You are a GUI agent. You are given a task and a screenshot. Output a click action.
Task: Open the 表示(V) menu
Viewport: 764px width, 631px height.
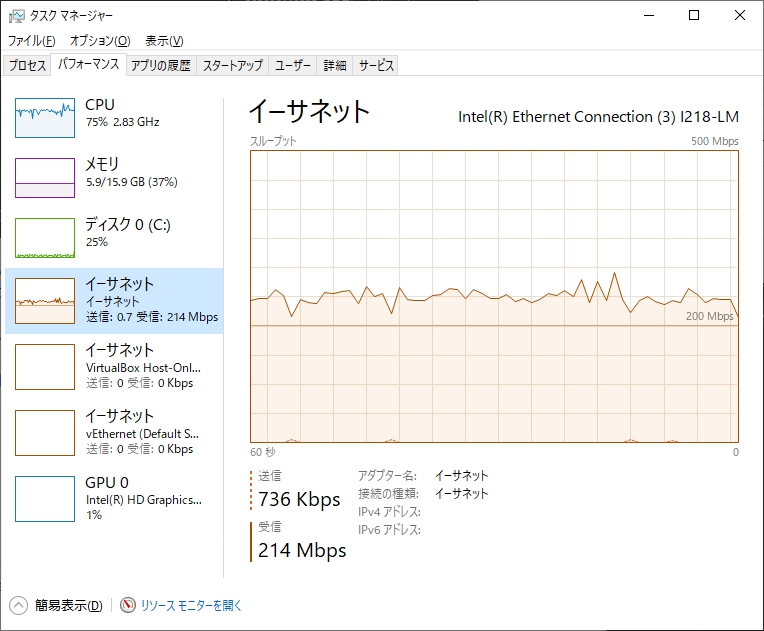click(x=164, y=41)
